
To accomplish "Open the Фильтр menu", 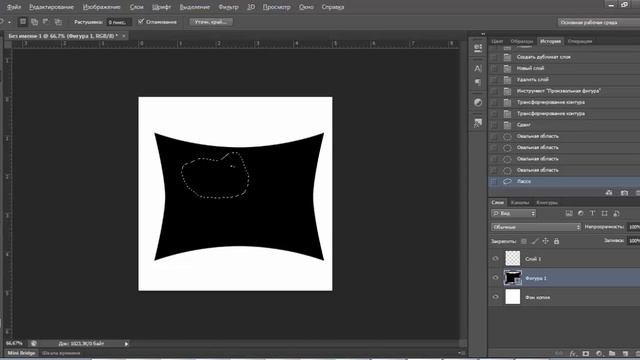I will point(228,7).
